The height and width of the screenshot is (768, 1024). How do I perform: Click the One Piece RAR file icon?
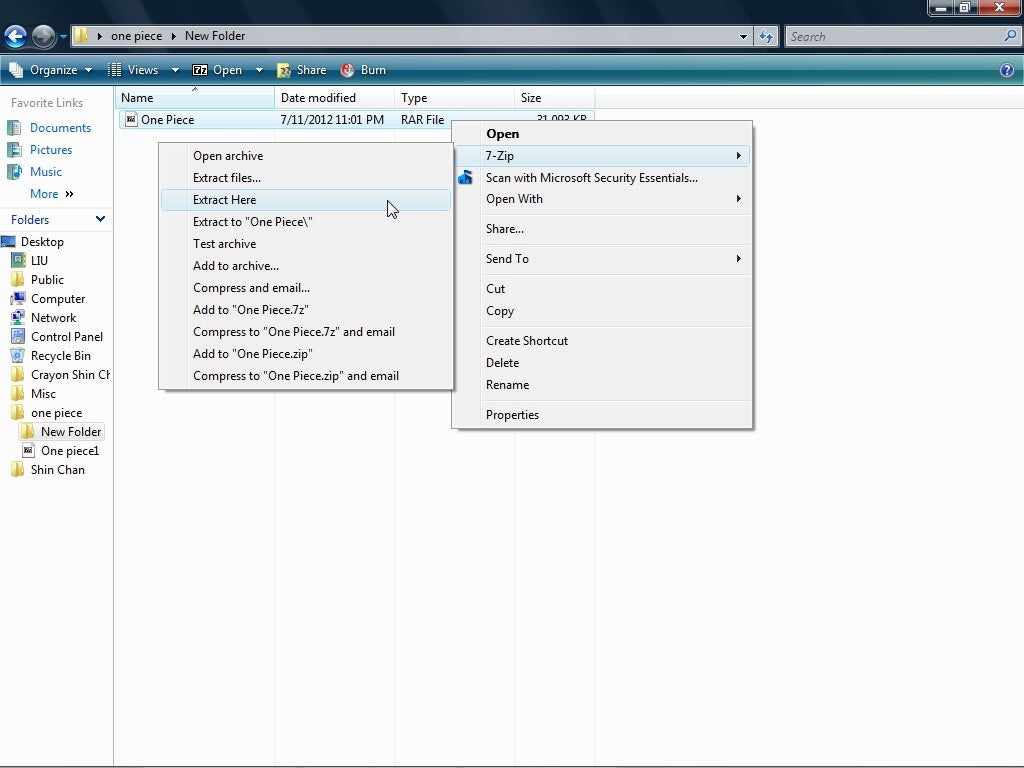click(130, 120)
